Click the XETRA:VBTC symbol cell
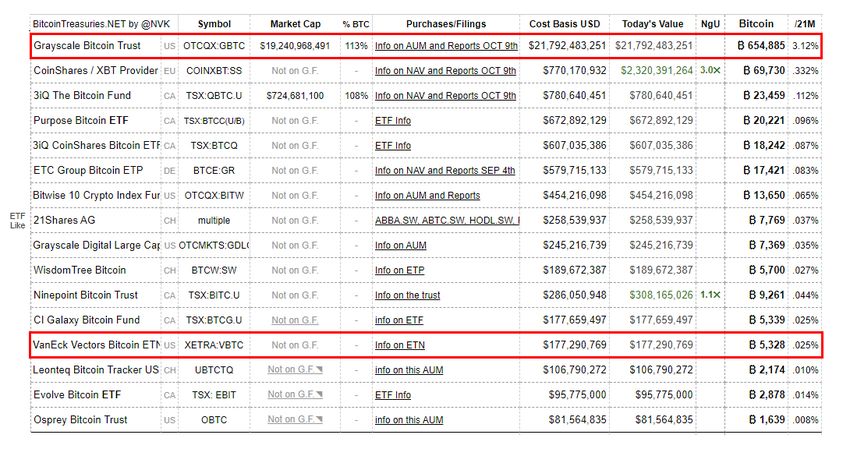Viewport: 850px width, 463px height. point(214,345)
